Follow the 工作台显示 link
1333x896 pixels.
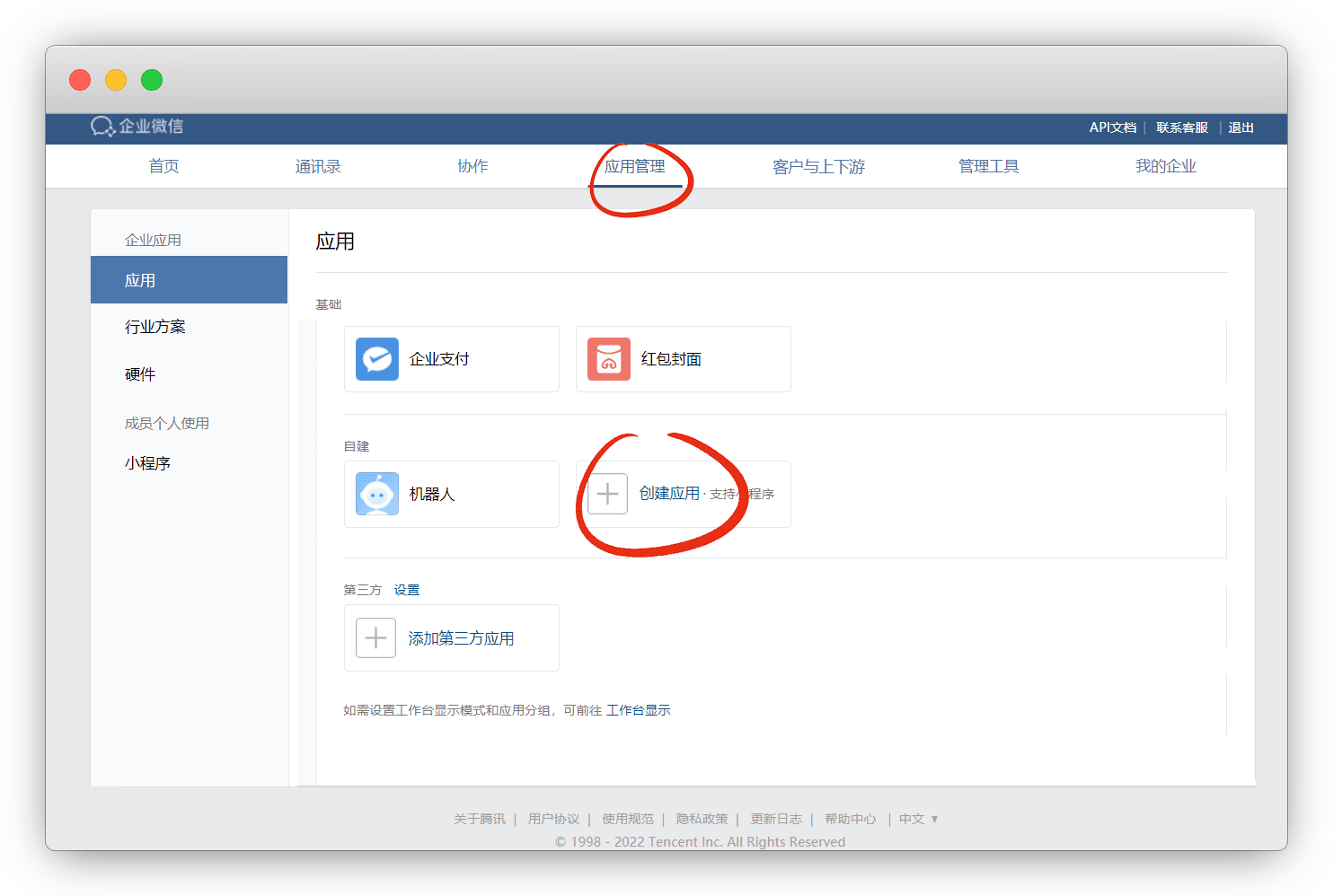point(638,710)
